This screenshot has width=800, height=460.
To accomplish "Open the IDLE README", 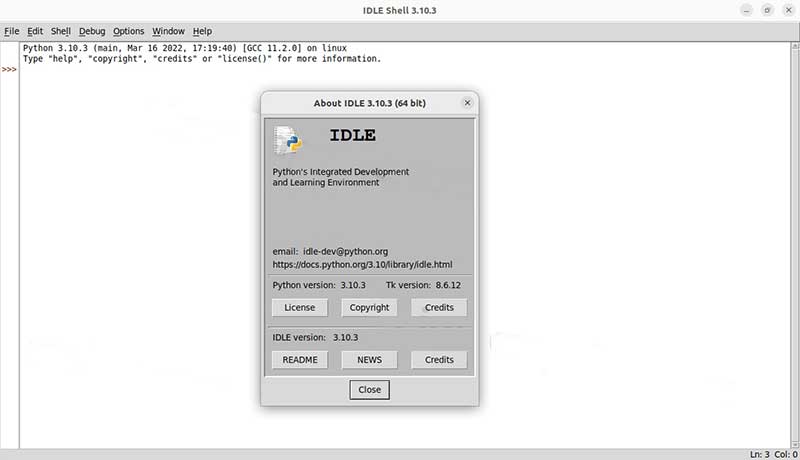I will 299,360.
